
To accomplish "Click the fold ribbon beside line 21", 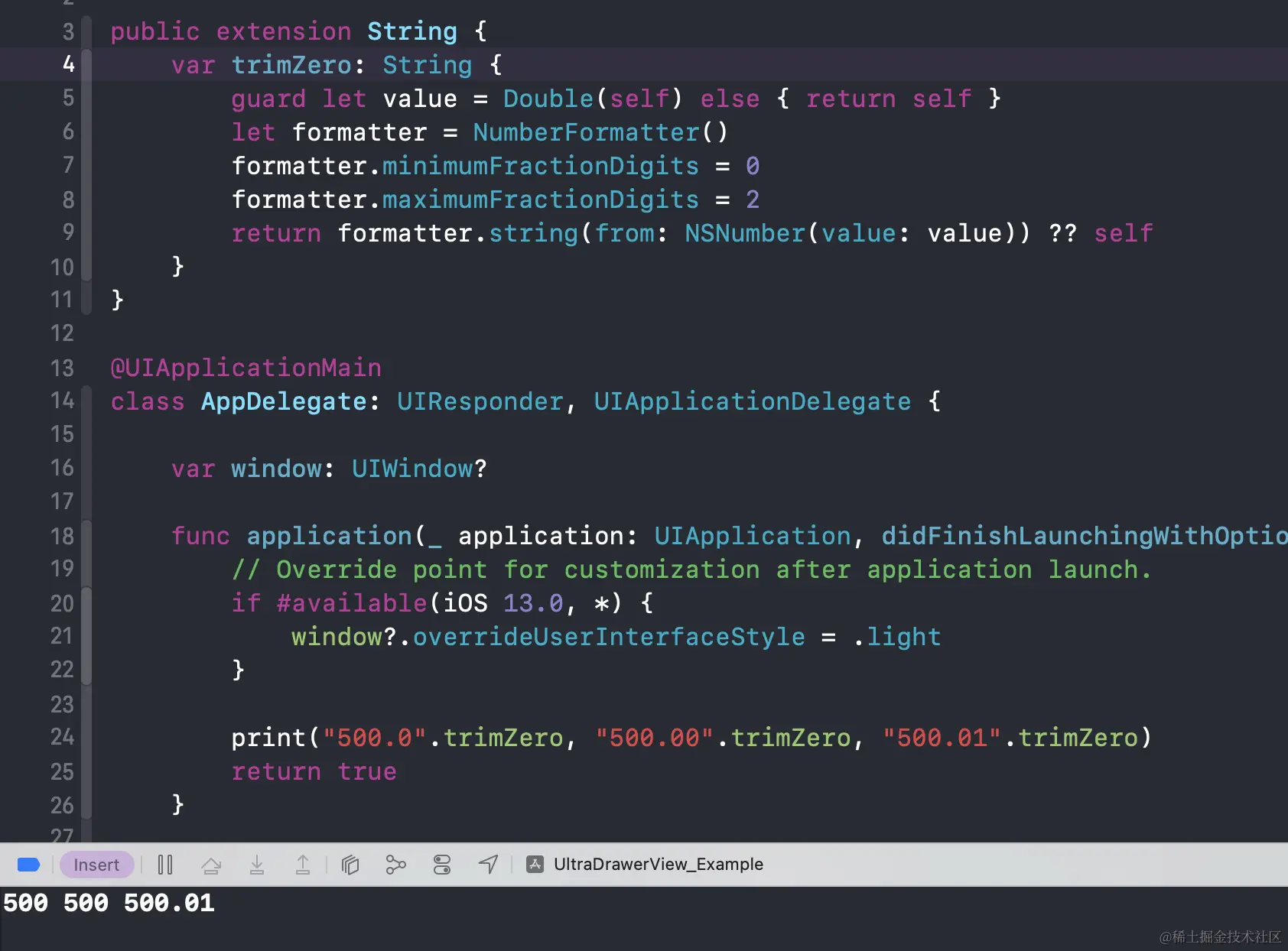I will click(86, 636).
